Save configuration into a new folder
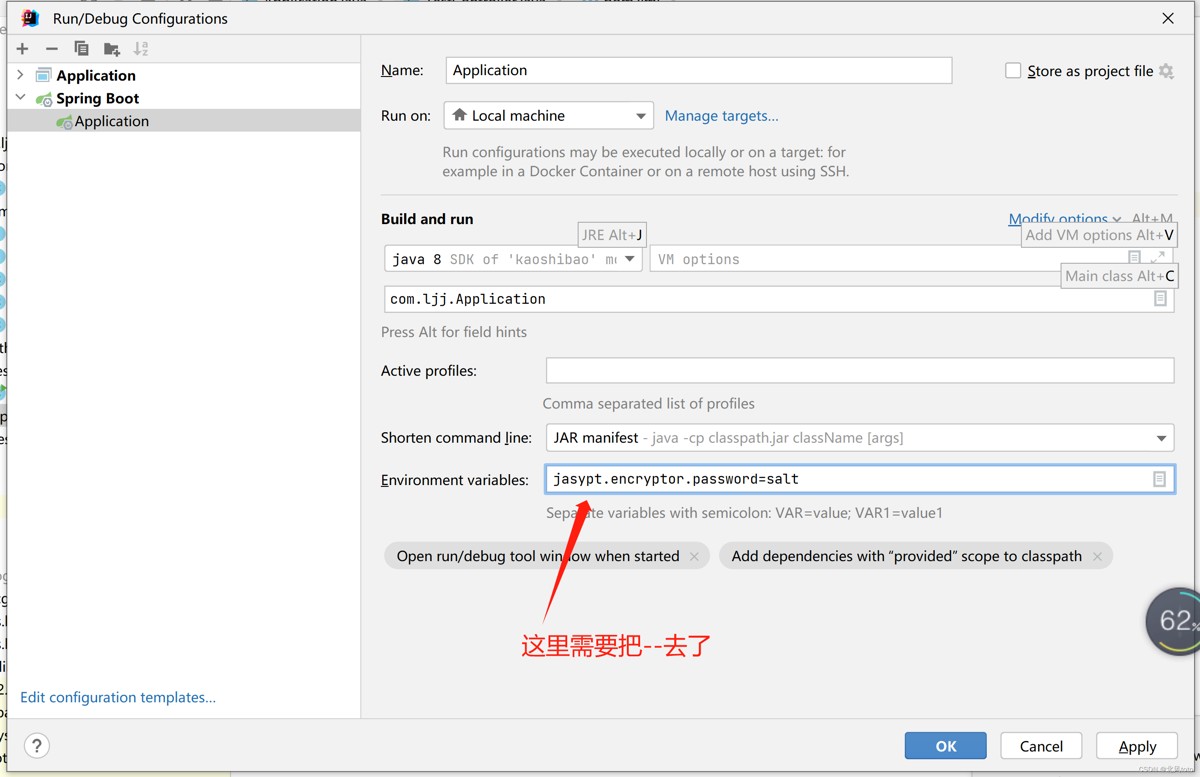The image size is (1200, 777). (112, 48)
